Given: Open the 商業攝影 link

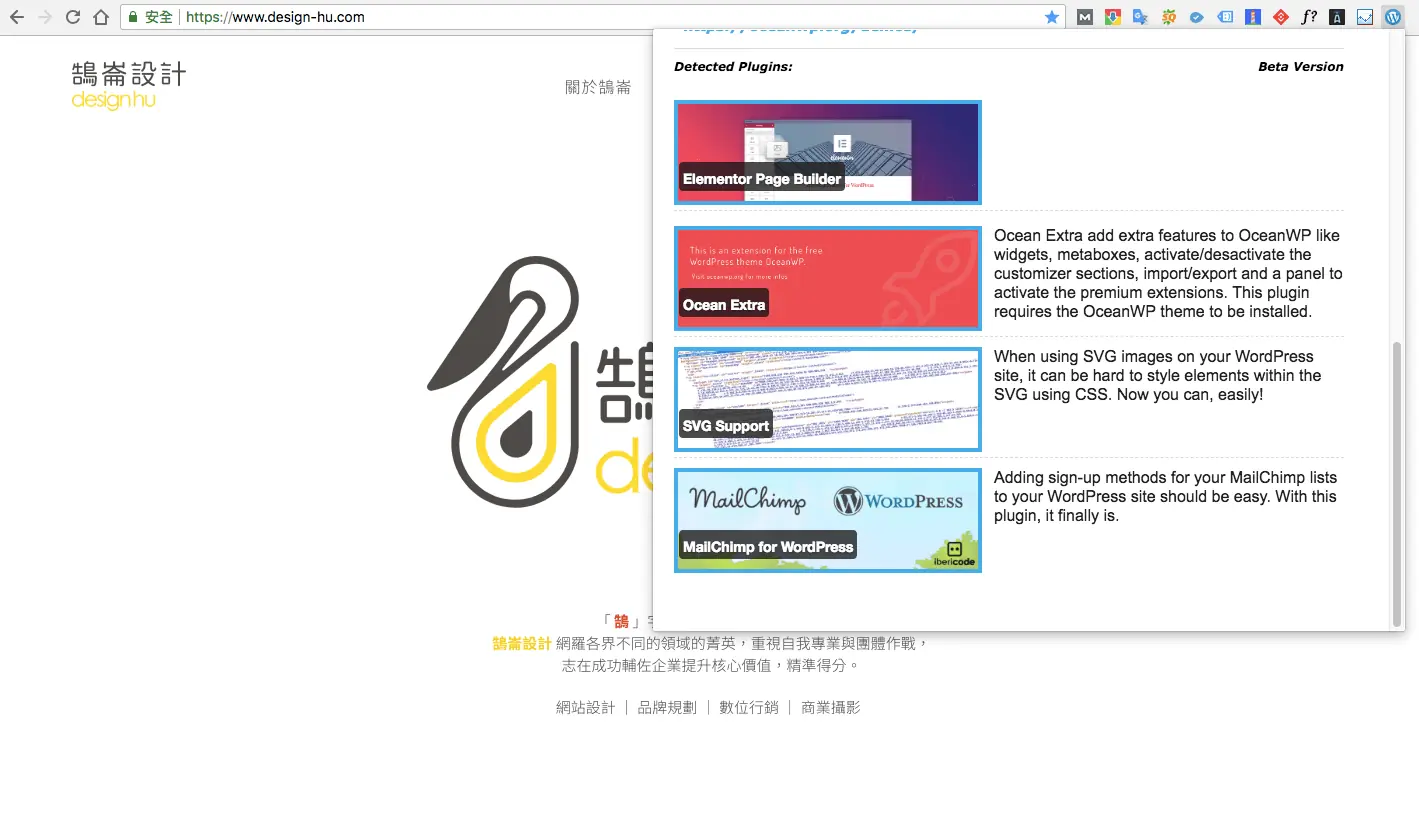Looking at the screenshot, I should (830, 708).
